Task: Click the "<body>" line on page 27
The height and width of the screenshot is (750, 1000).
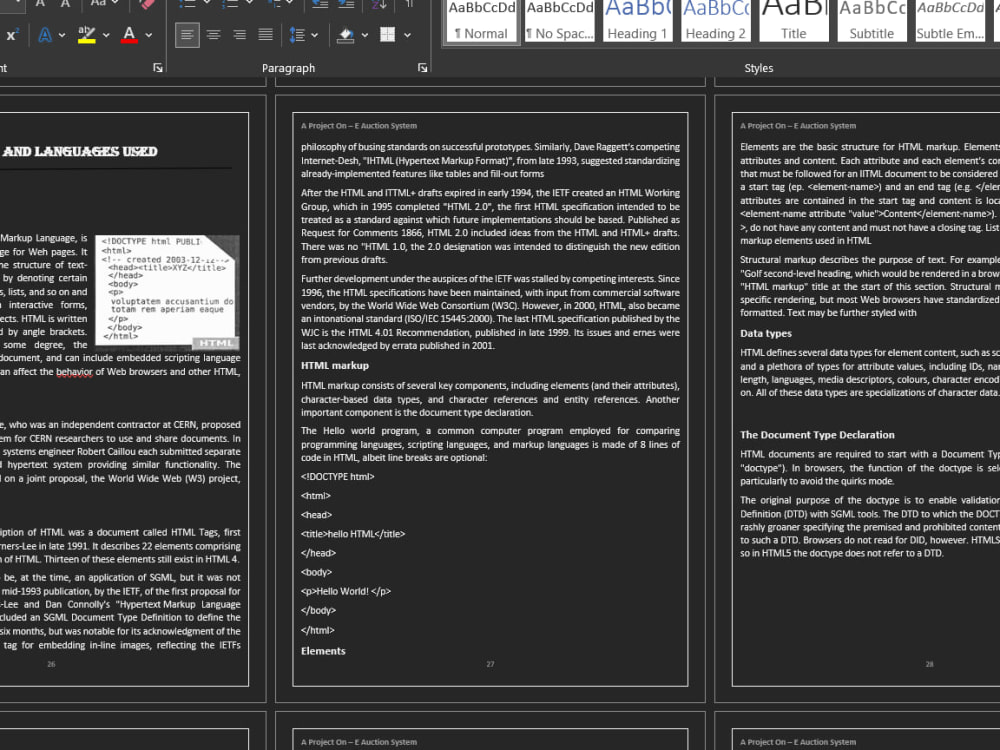Action: click(316, 572)
